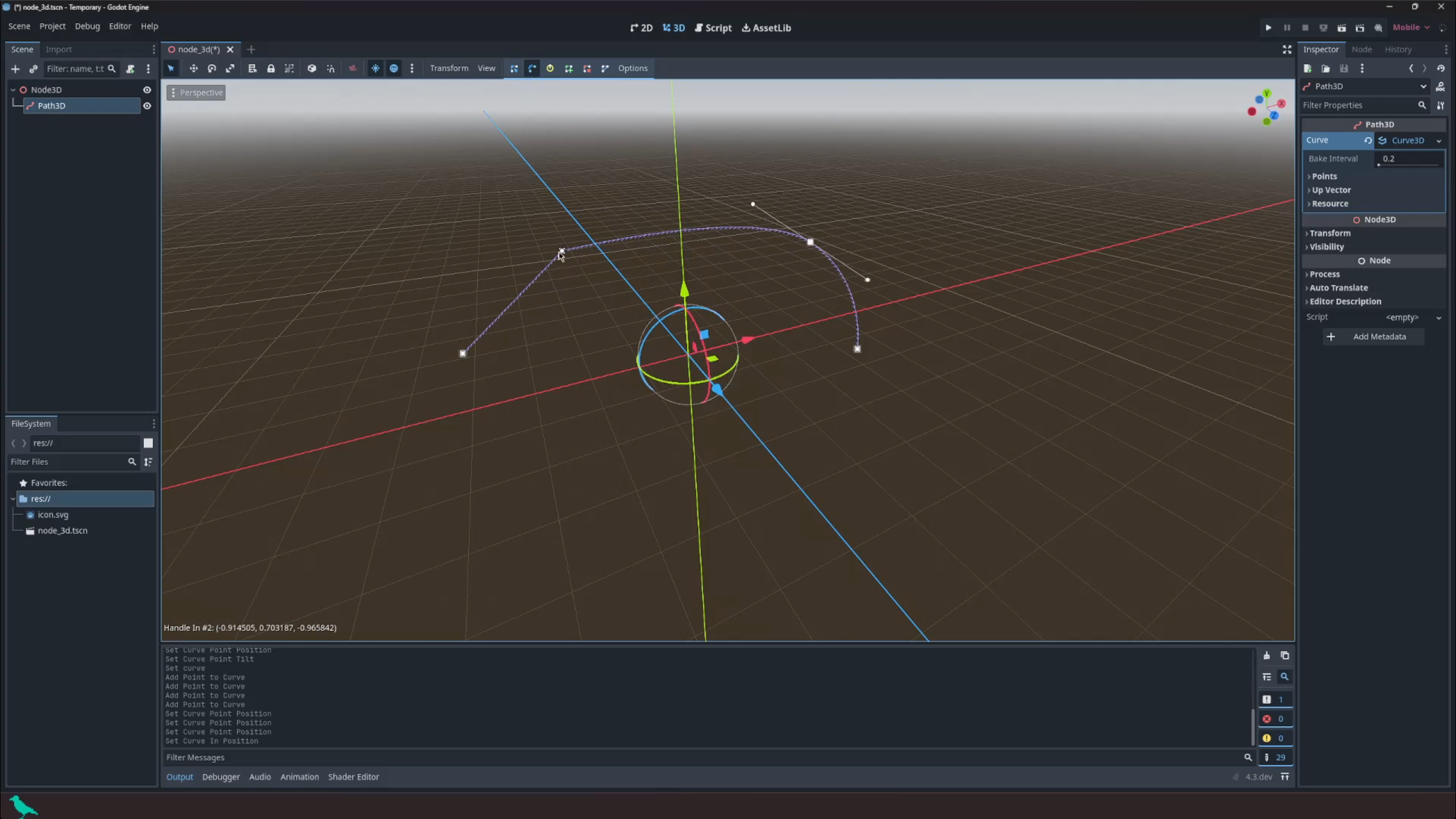
Task: Open the Shader Editor bottom panel
Action: 353,776
